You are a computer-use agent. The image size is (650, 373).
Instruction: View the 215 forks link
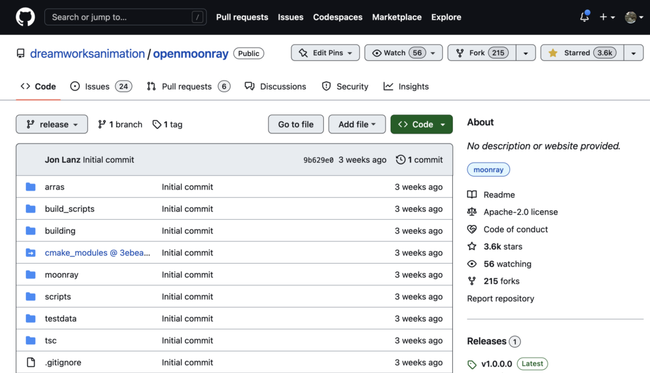click(x=494, y=281)
